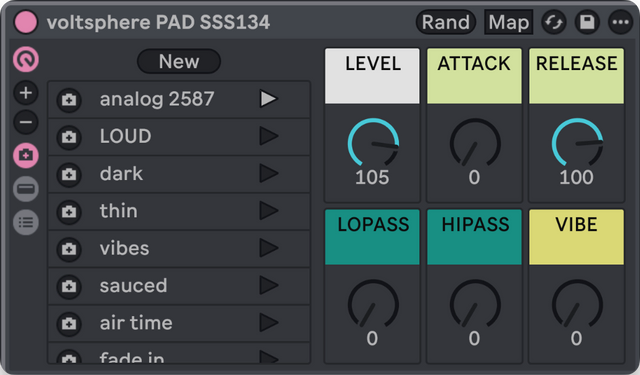The image size is (640, 375).
Task: Launch the analog 2587 variation
Action: tap(269, 99)
